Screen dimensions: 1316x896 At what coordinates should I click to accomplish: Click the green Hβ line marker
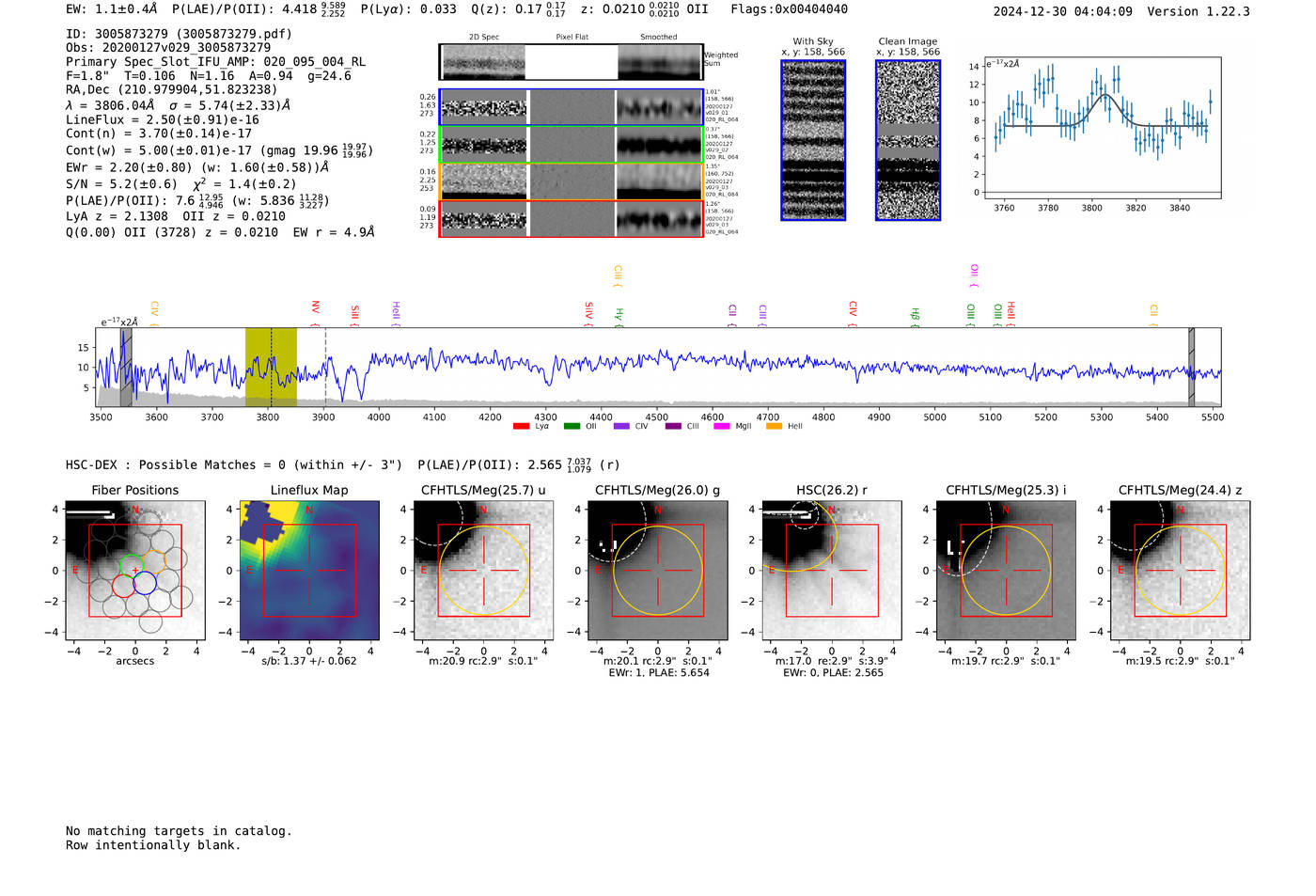point(915,317)
